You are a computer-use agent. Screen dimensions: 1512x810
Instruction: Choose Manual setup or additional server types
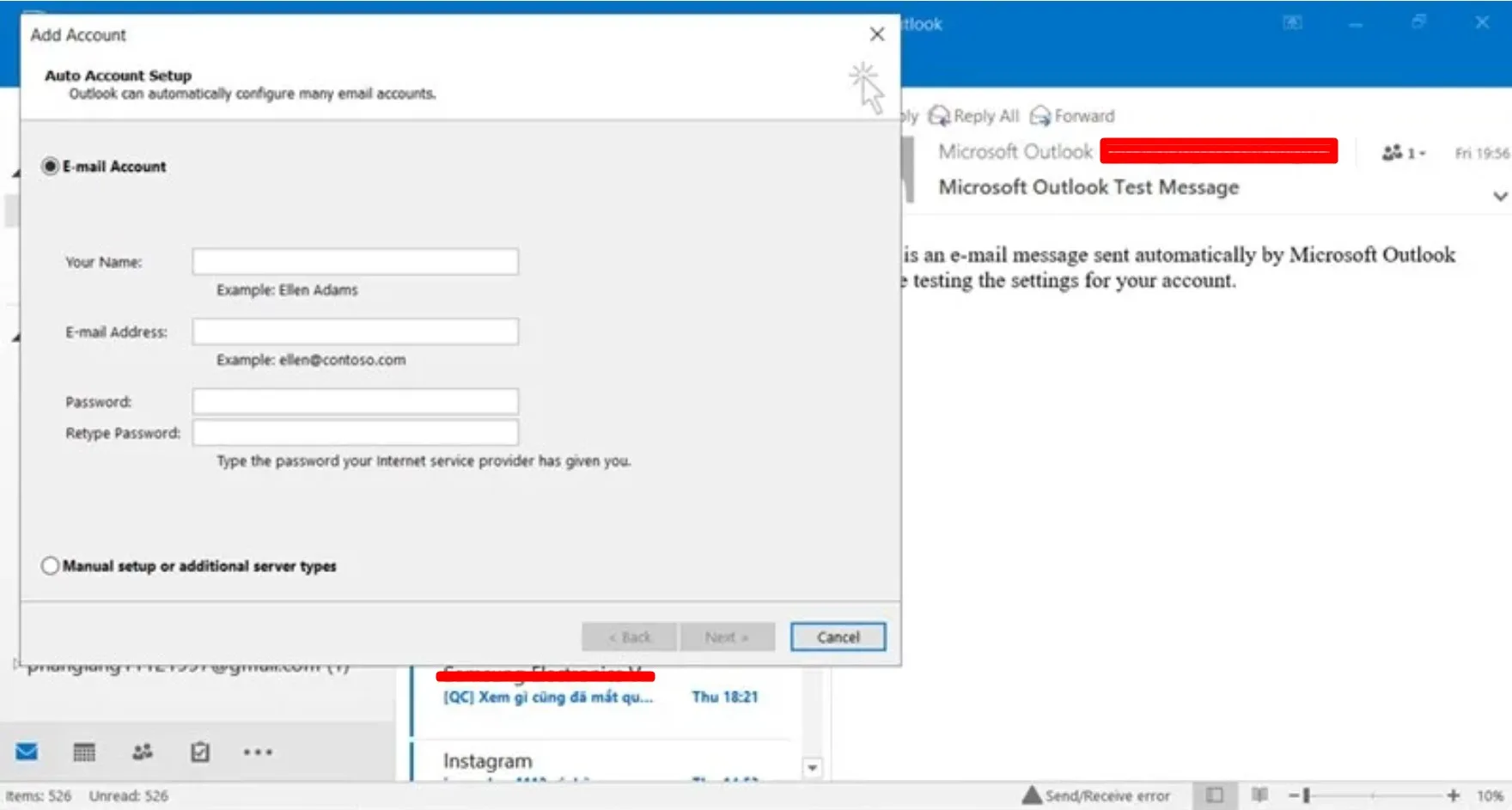[50, 565]
